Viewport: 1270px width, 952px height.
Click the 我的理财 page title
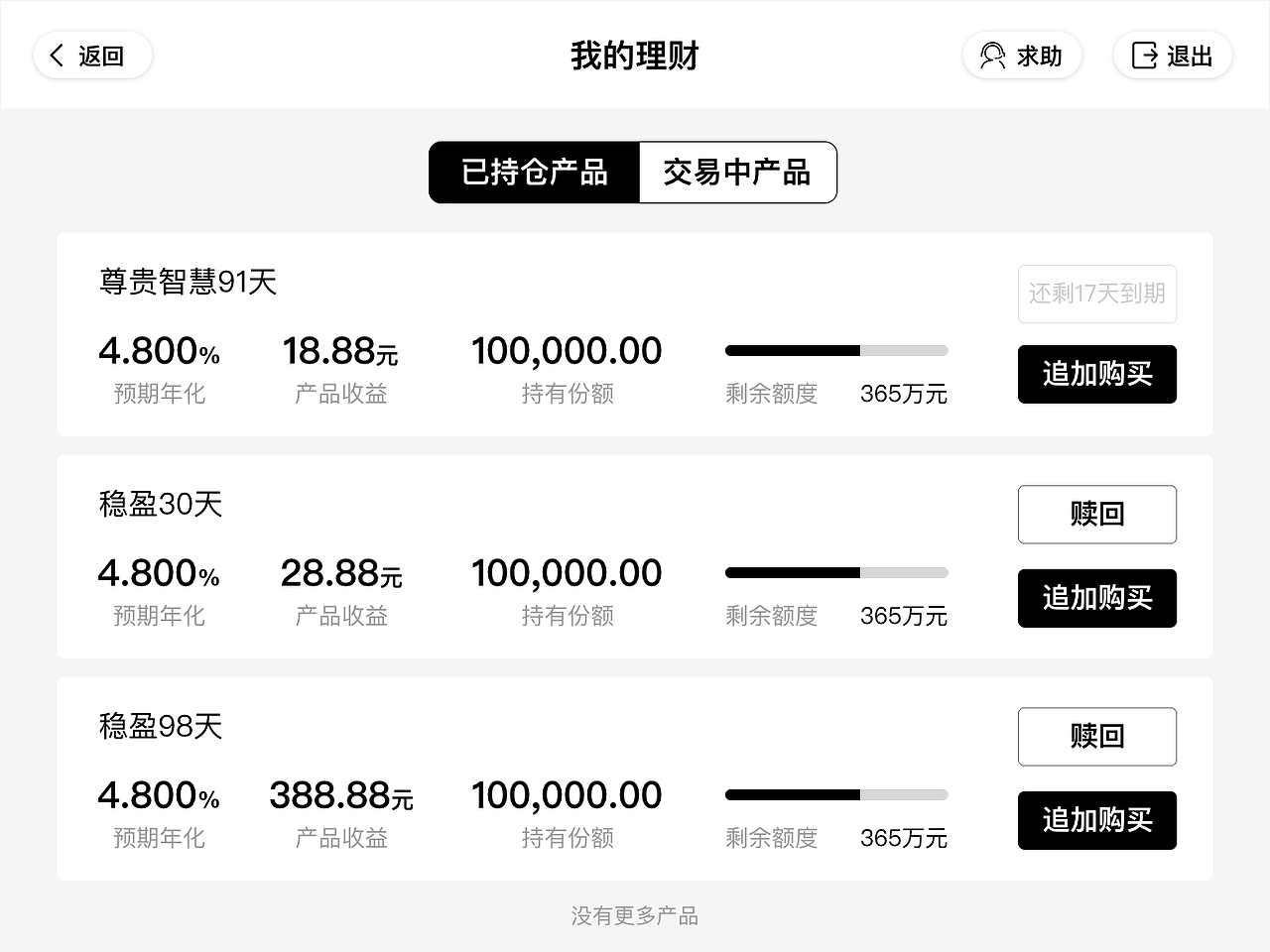pos(634,56)
